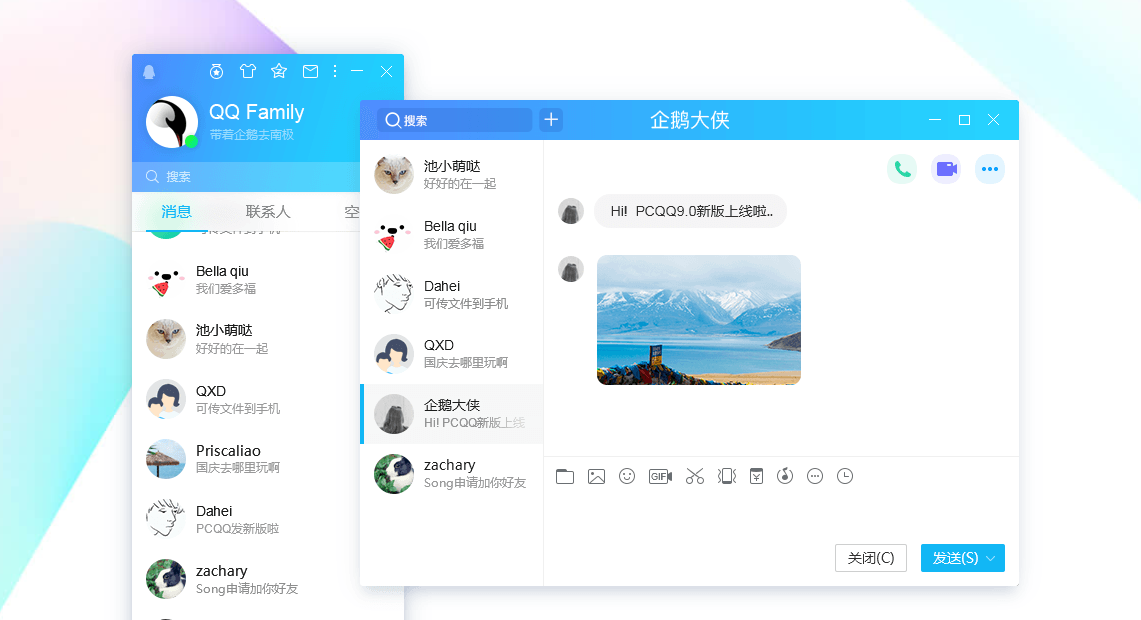Click the QQ Family profile avatar

click(x=172, y=122)
